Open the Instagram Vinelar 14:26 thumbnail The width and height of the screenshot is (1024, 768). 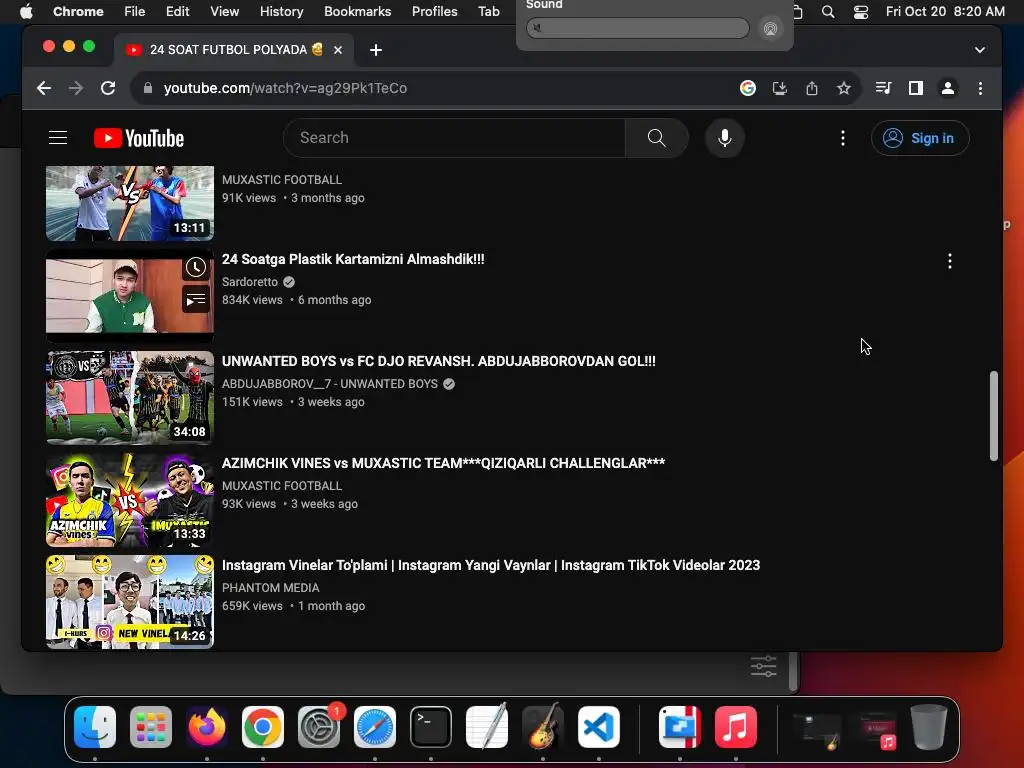tap(130, 601)
